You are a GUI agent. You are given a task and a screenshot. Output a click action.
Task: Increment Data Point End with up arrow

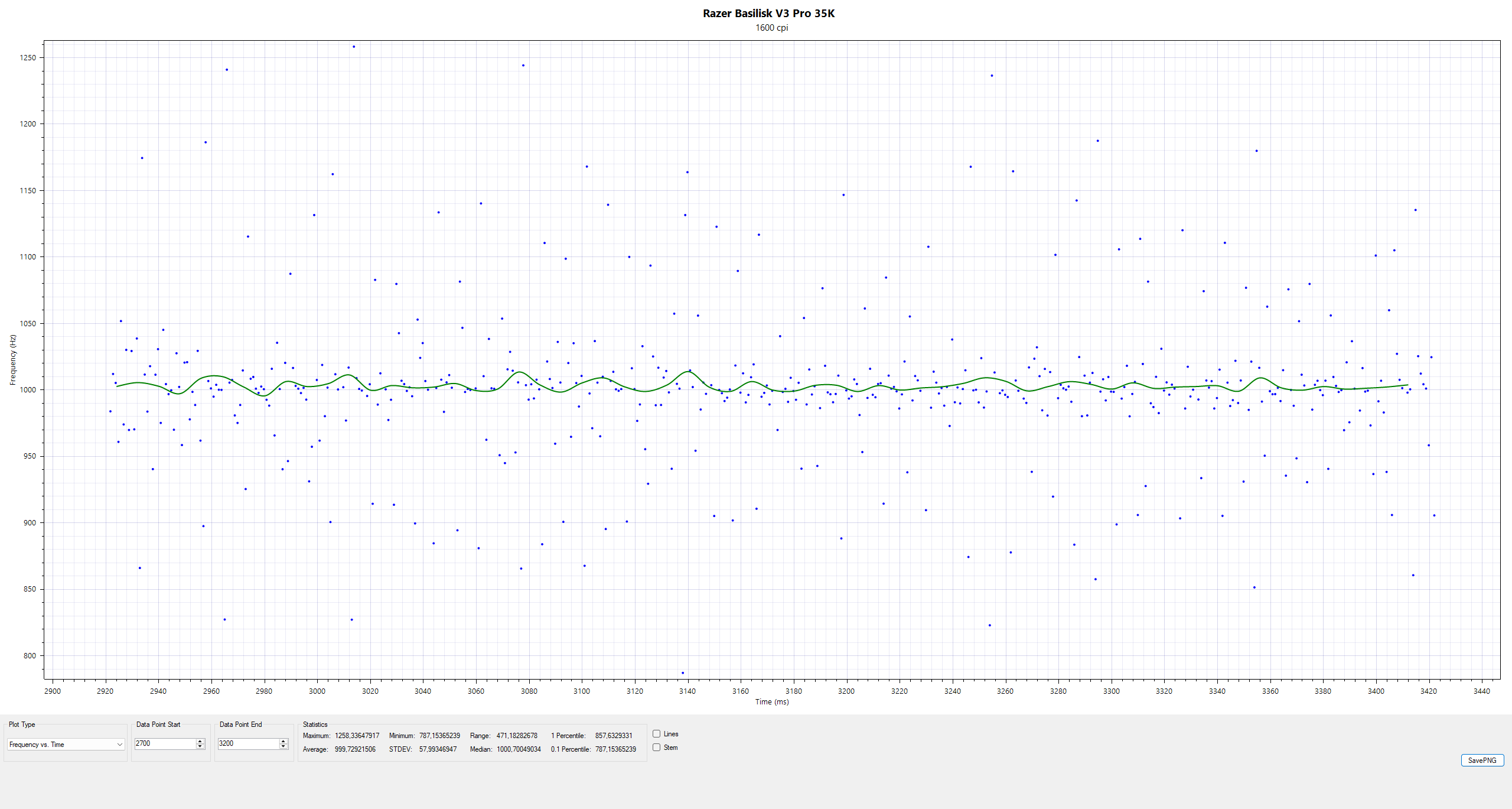click(283, 741)
